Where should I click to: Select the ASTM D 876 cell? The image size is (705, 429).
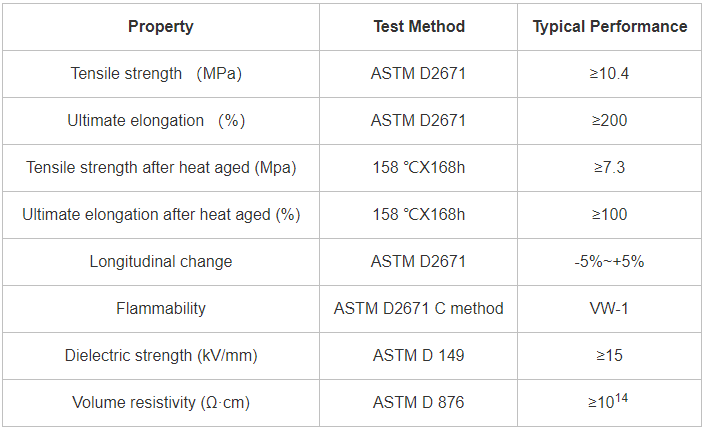click(418, 402)
